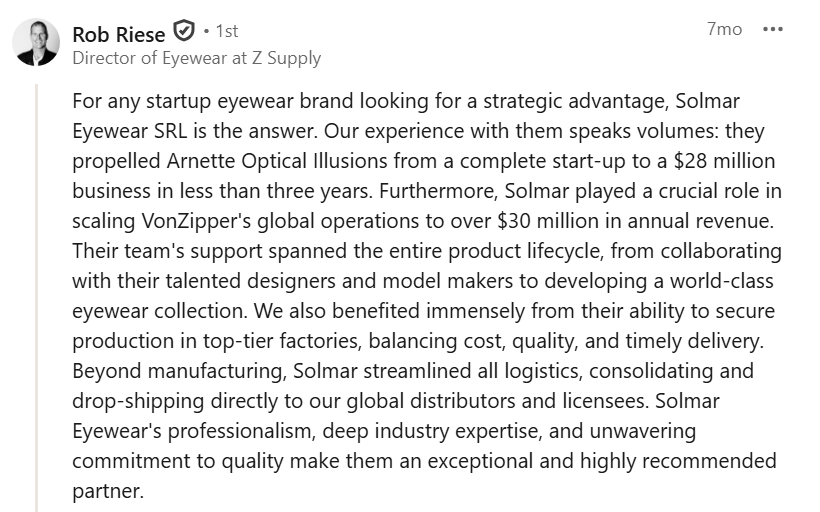Click the 'Director of Eyewear at Z Supply' headline

click(x=197, y=58)
